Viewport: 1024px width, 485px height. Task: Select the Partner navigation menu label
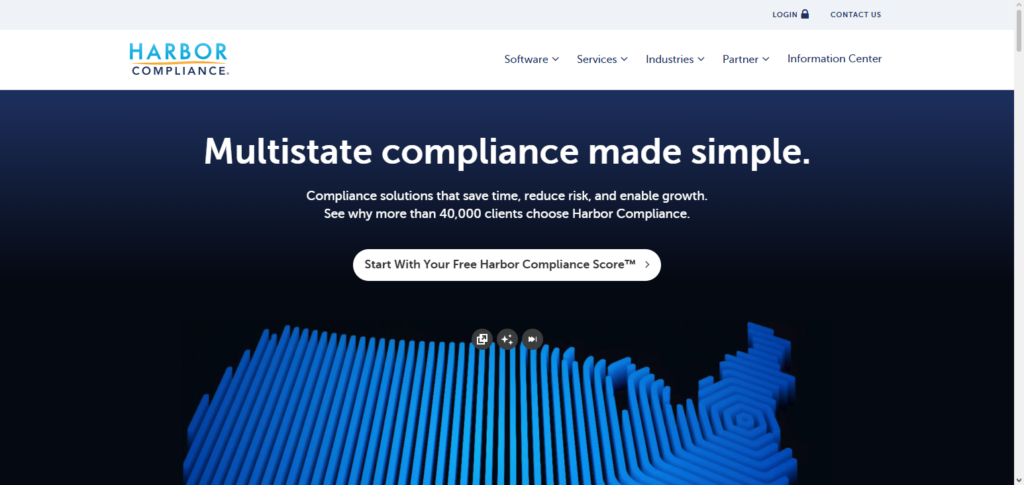coord(740,59)
